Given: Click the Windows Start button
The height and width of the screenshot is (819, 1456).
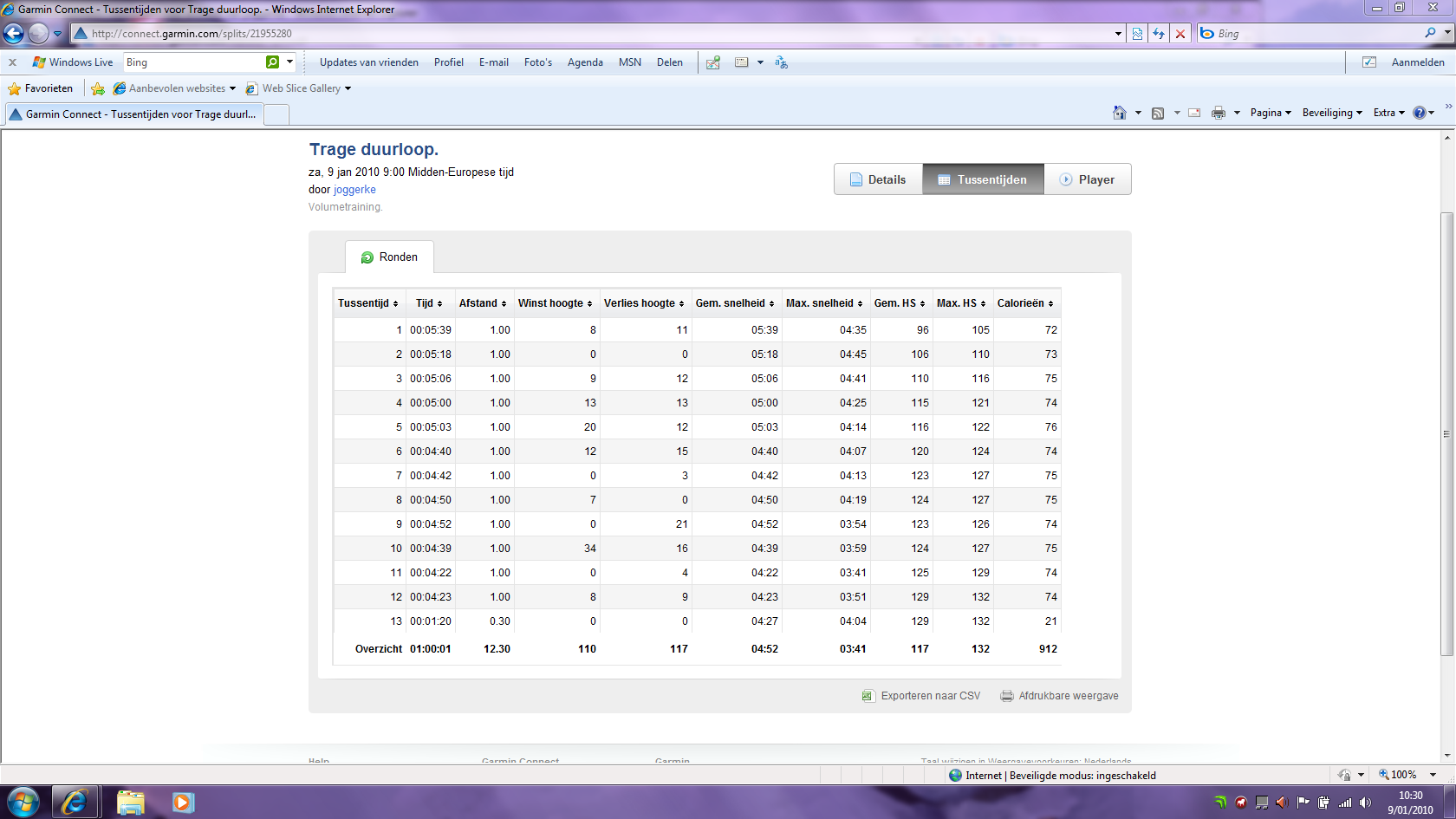Looking at the screenshot, I should (23, 803).
